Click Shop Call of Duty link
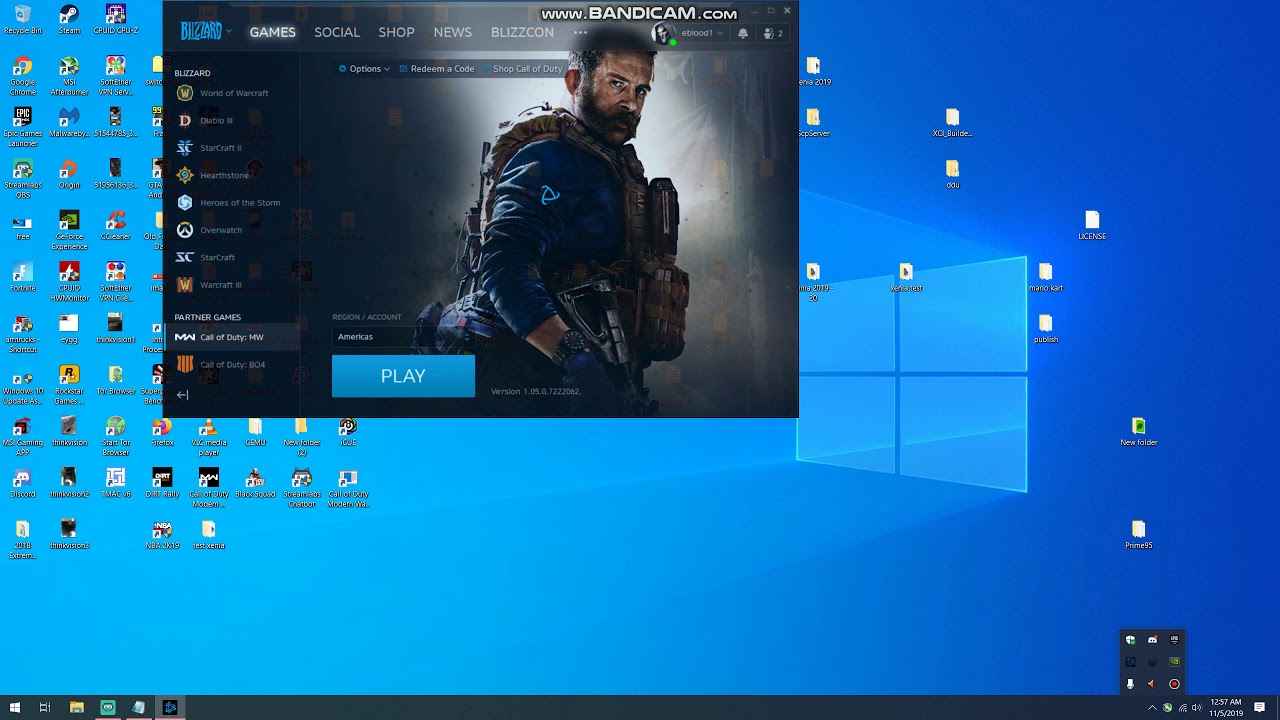Viewport: 1280px width, 720px height. [522, 69]
